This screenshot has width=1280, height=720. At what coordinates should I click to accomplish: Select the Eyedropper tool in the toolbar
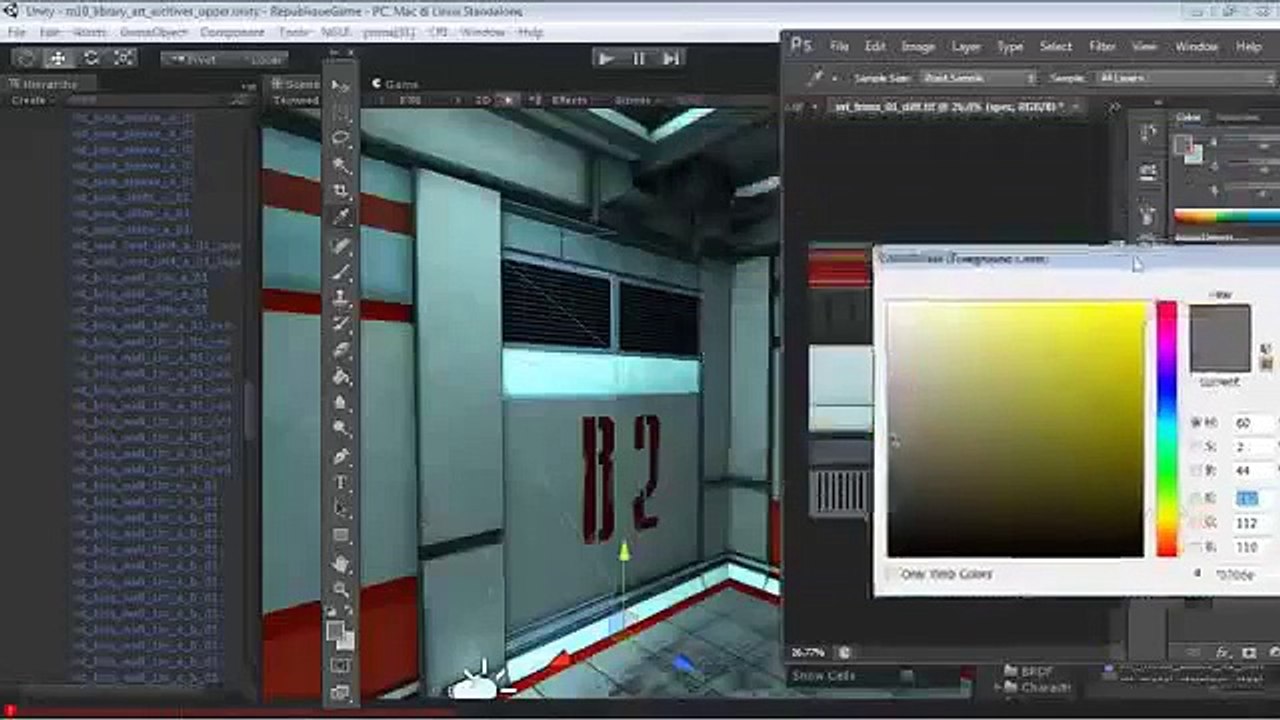tap(341, 217)
